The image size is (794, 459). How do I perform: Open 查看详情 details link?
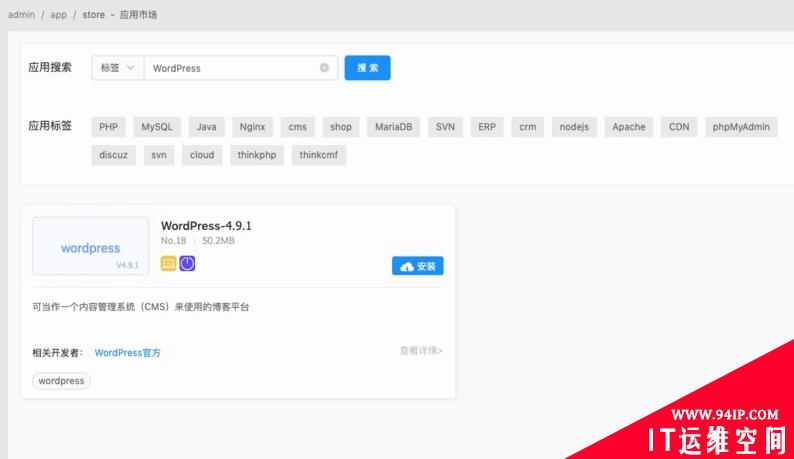pyautogui.click(x=421, y=351)
